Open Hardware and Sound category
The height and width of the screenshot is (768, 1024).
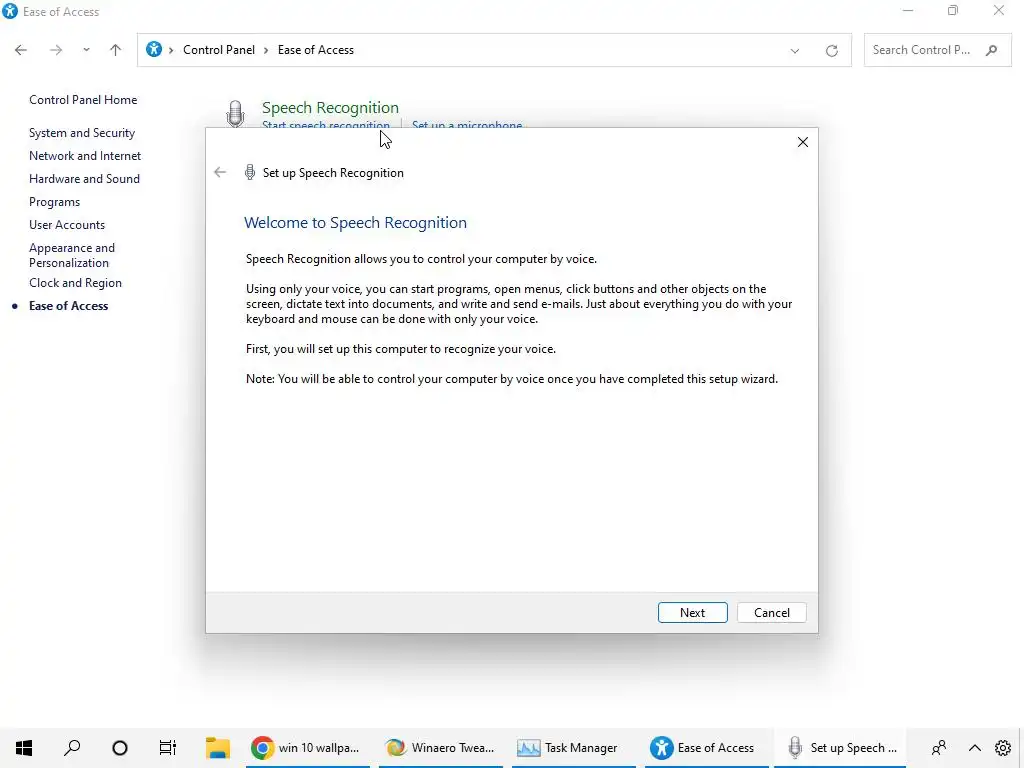point(84,178)
